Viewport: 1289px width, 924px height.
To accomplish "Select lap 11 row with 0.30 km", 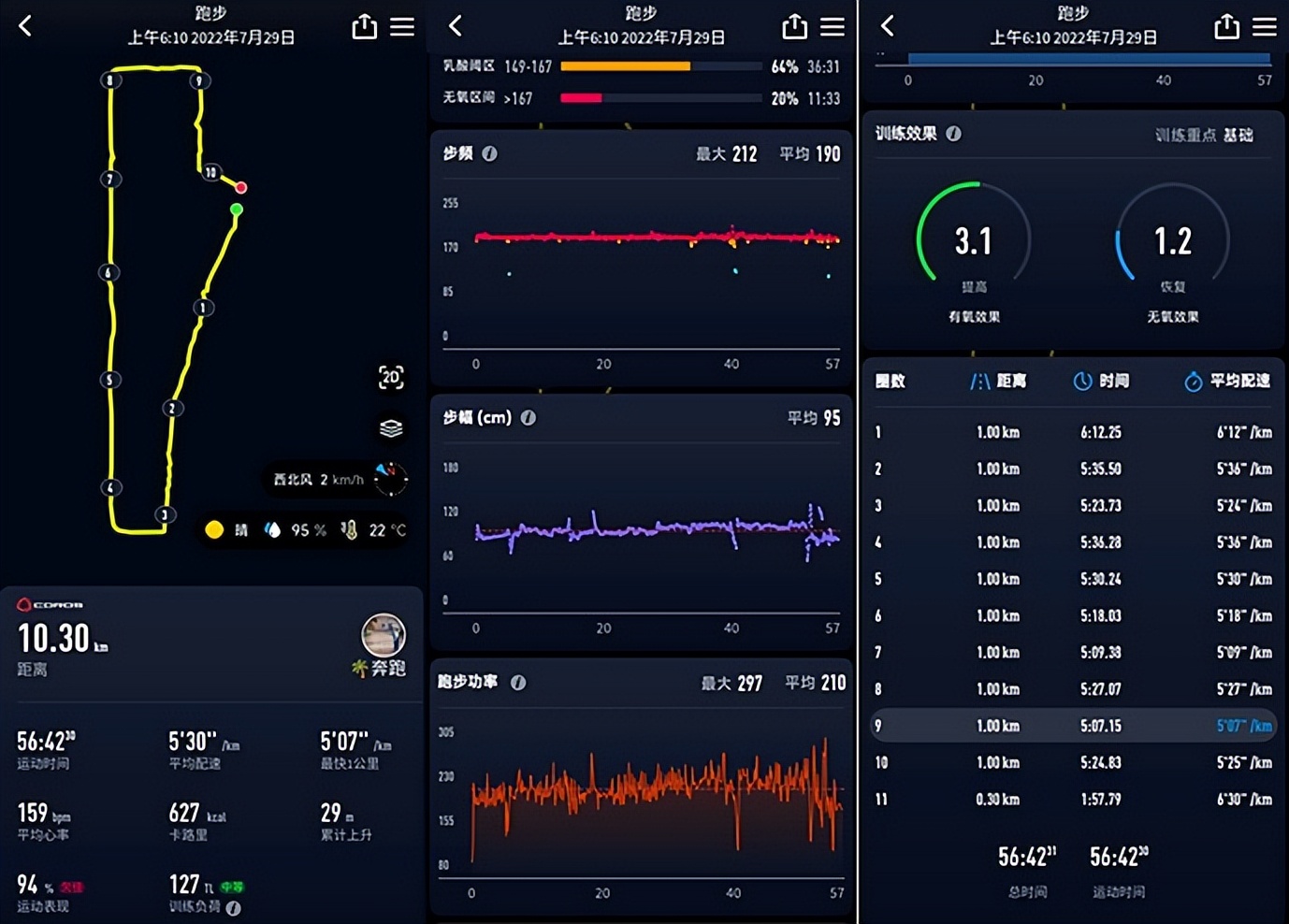I will pos(1074,799).
